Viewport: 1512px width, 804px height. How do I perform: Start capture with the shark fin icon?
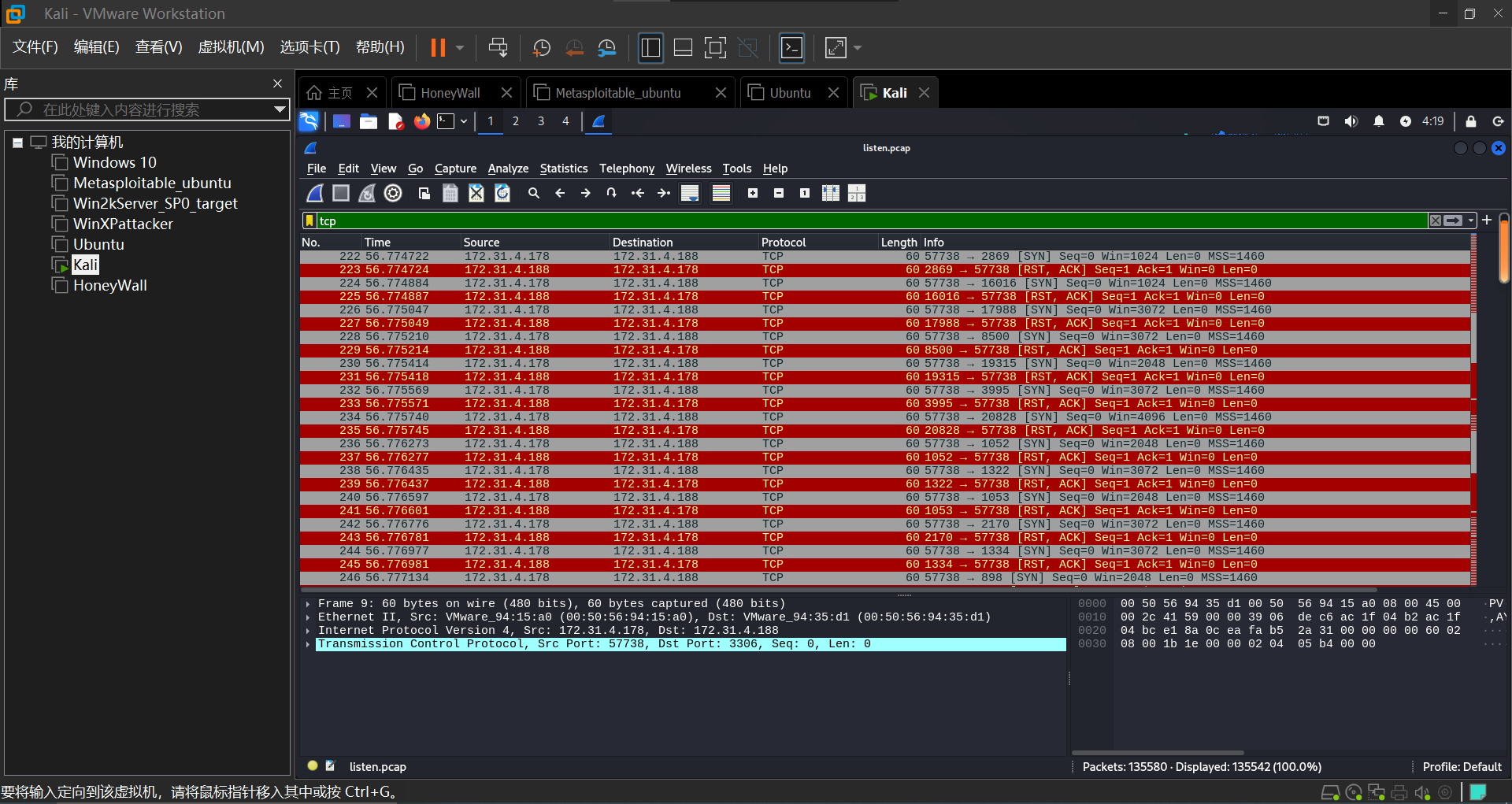pos(315,193)
